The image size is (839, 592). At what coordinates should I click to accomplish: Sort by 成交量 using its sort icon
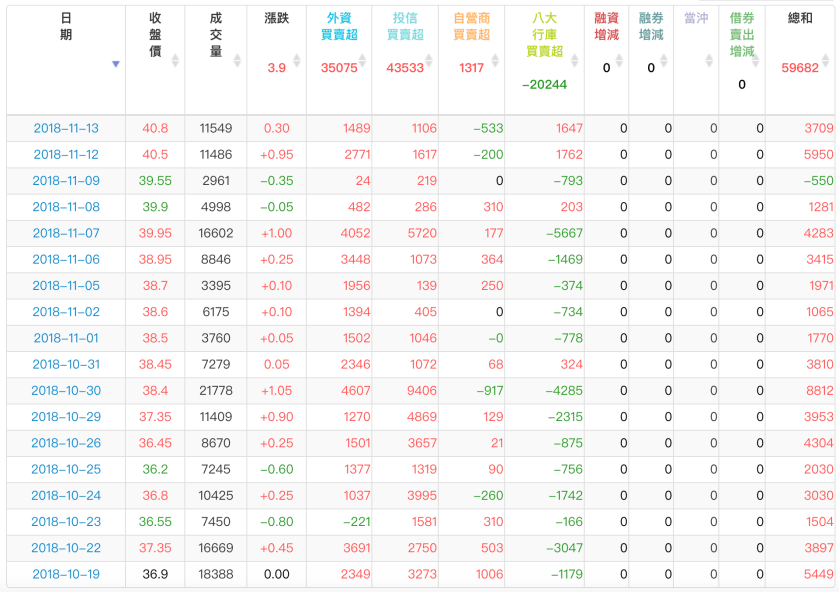coord(236,62)
